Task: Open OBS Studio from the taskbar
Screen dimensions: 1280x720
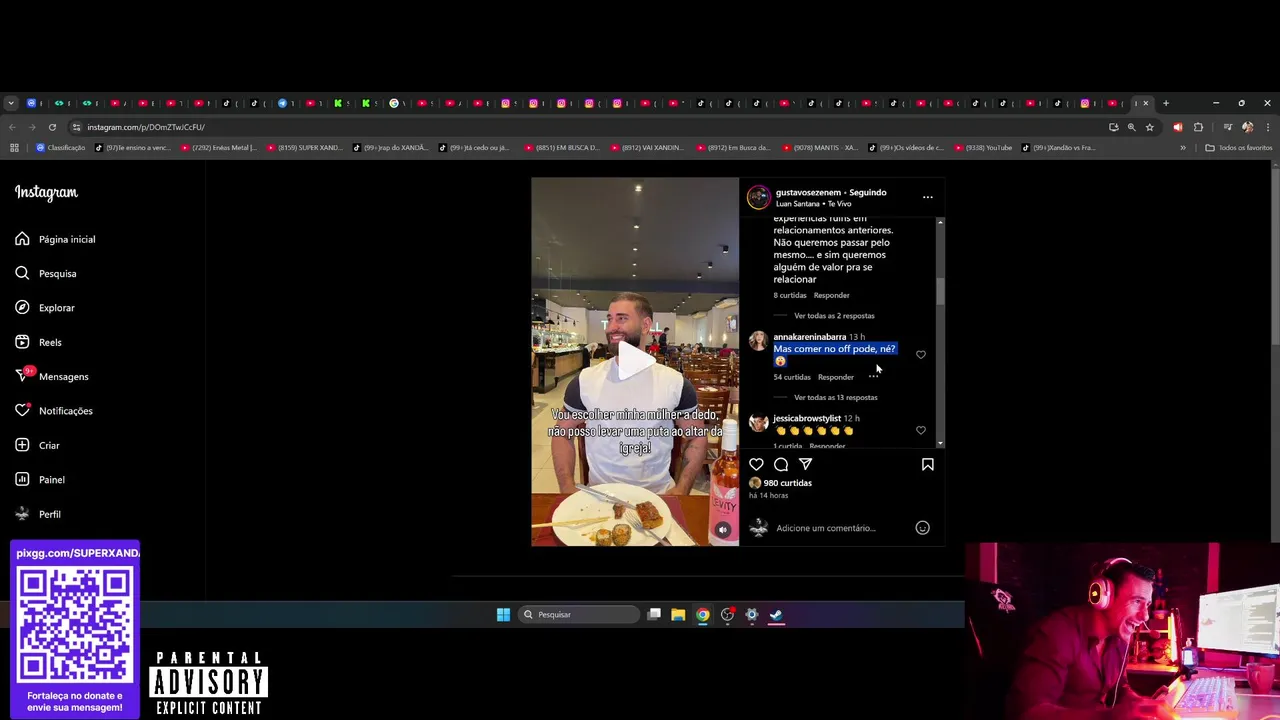Action: (727, 615)
